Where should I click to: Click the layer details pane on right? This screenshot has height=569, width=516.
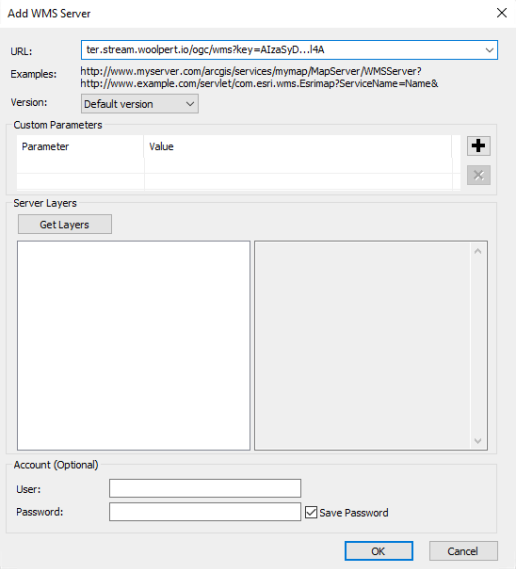point(363,345)
